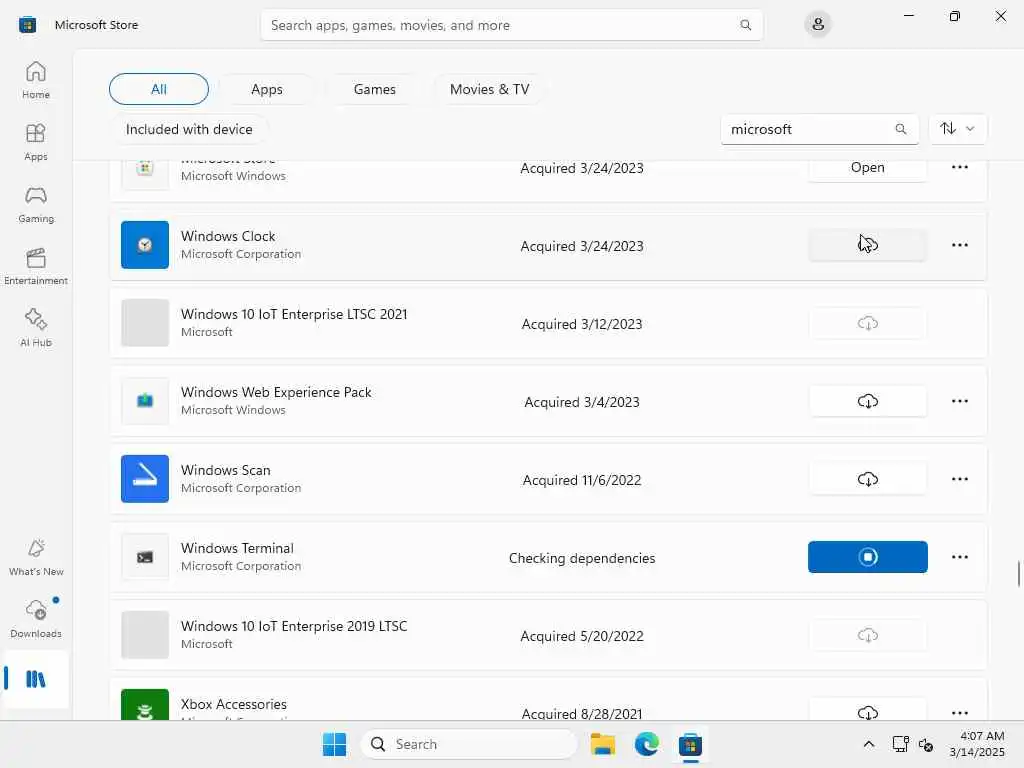Image resolution: width=1024 pixels, height=768 pixels.
Task: Click the library list vertical scrollbar thumb
Action: pos(1018,573)
